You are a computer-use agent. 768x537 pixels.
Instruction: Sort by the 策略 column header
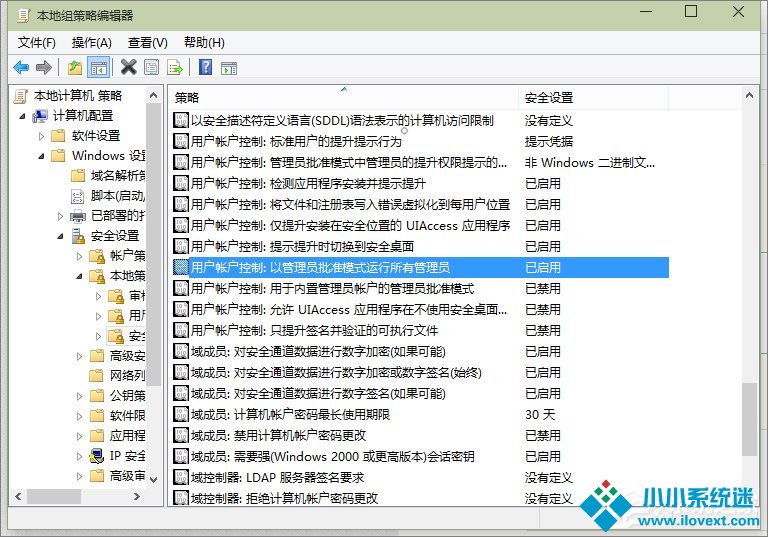343,98
